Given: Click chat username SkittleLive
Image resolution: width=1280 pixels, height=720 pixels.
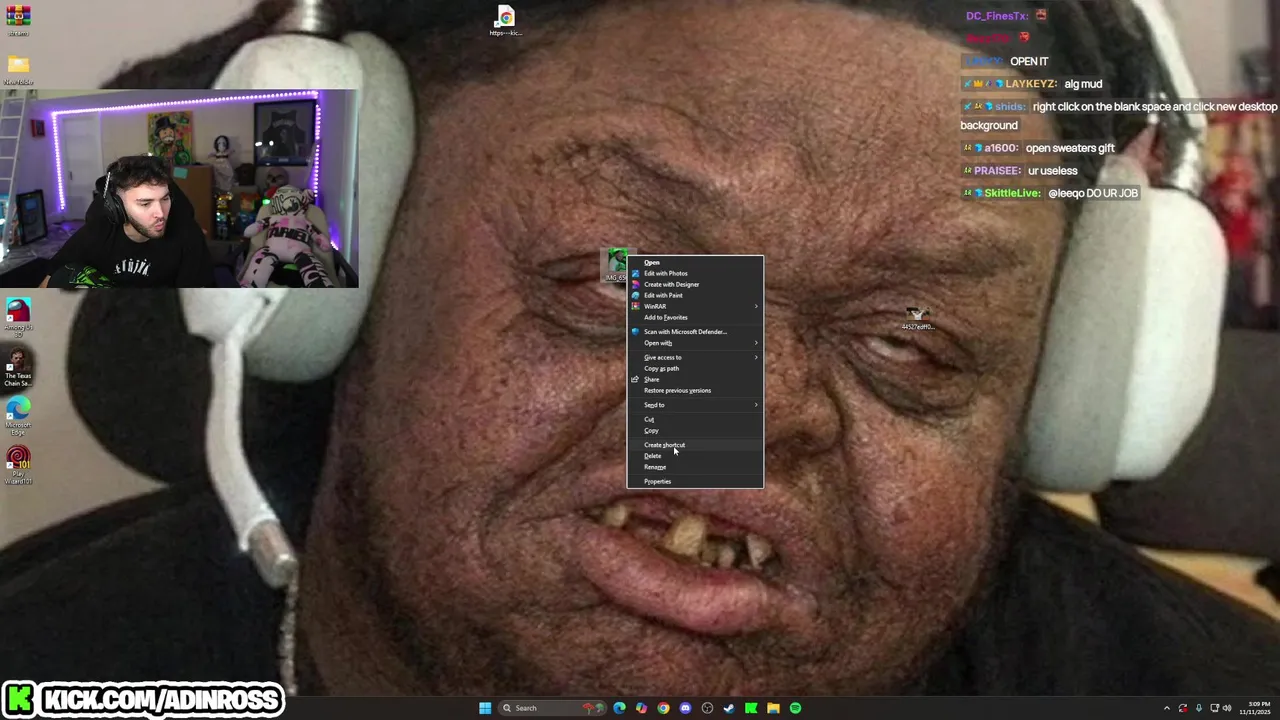Looking at the screenshot, I should tap(1012, 193).
